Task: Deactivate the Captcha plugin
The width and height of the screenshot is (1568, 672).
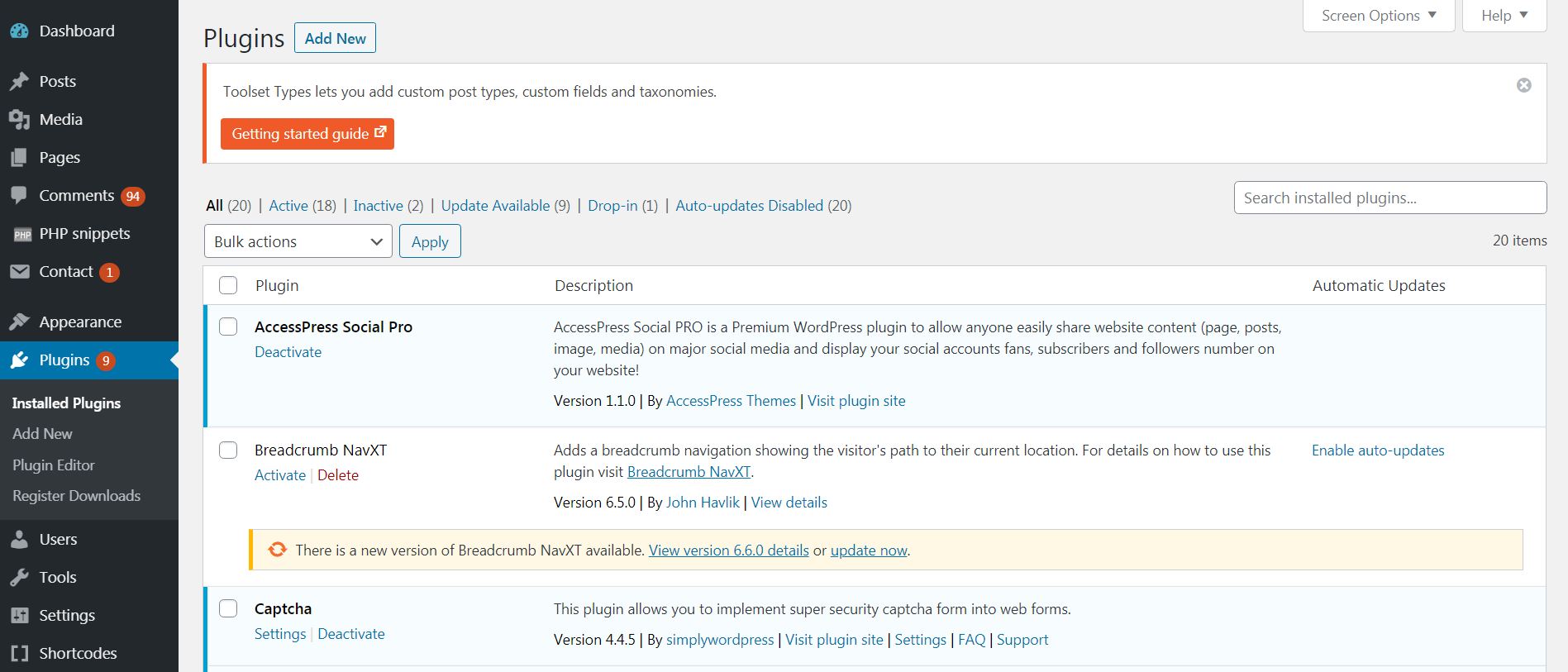Action: pos(351,634)
